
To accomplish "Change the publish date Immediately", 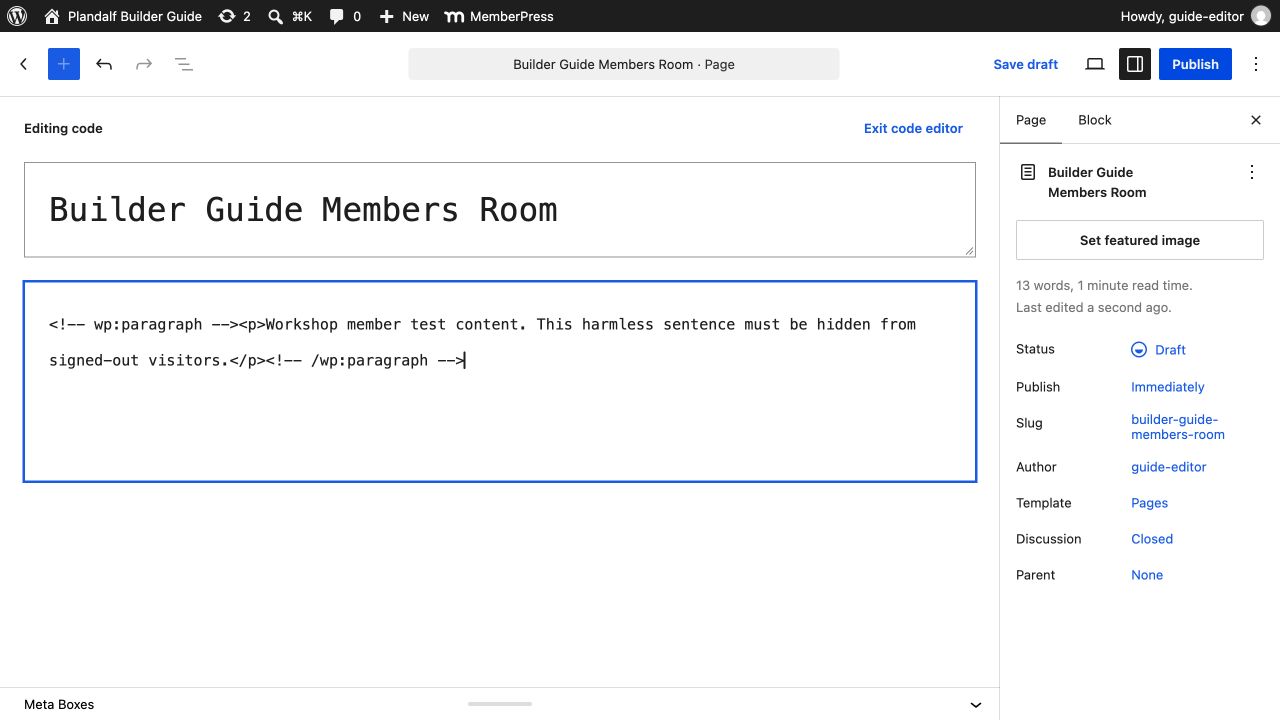I will [x=1168, y=387].
